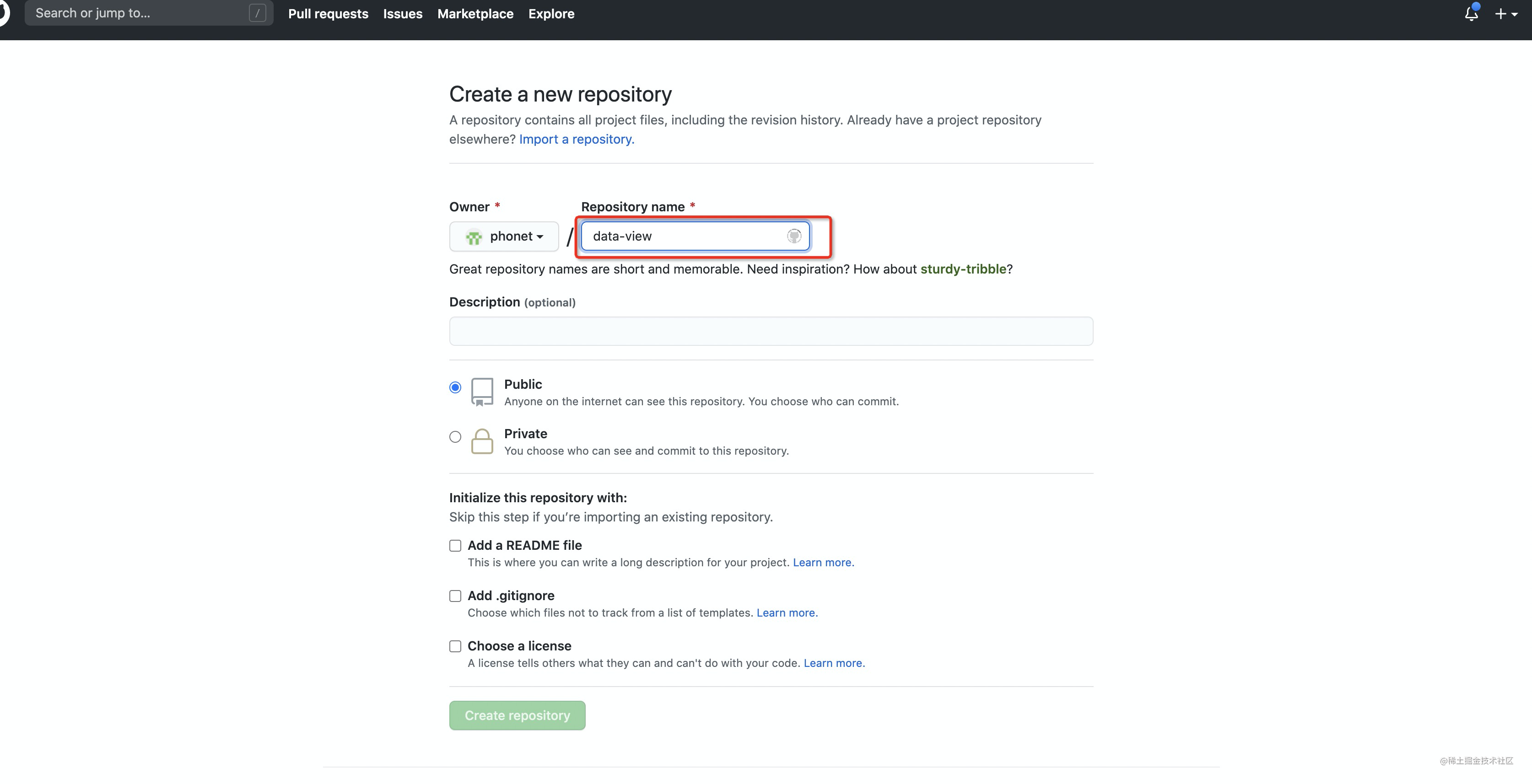Click the repository book icon beside Public
1532x784 pixels.
coord(482,392)
